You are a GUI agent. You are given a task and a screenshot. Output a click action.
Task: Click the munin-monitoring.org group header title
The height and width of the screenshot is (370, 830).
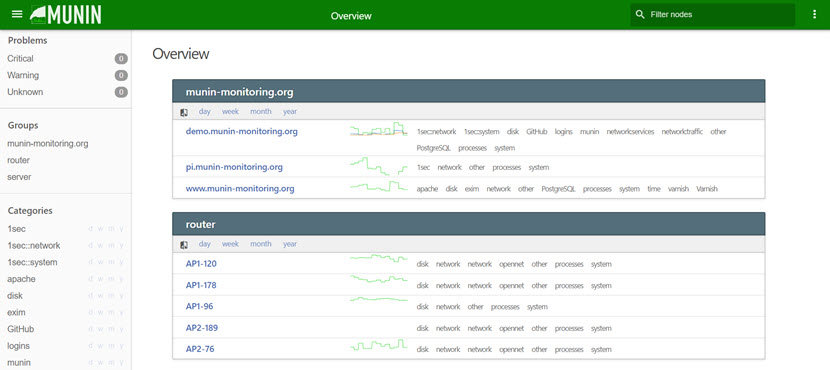[x=239, y=92]
